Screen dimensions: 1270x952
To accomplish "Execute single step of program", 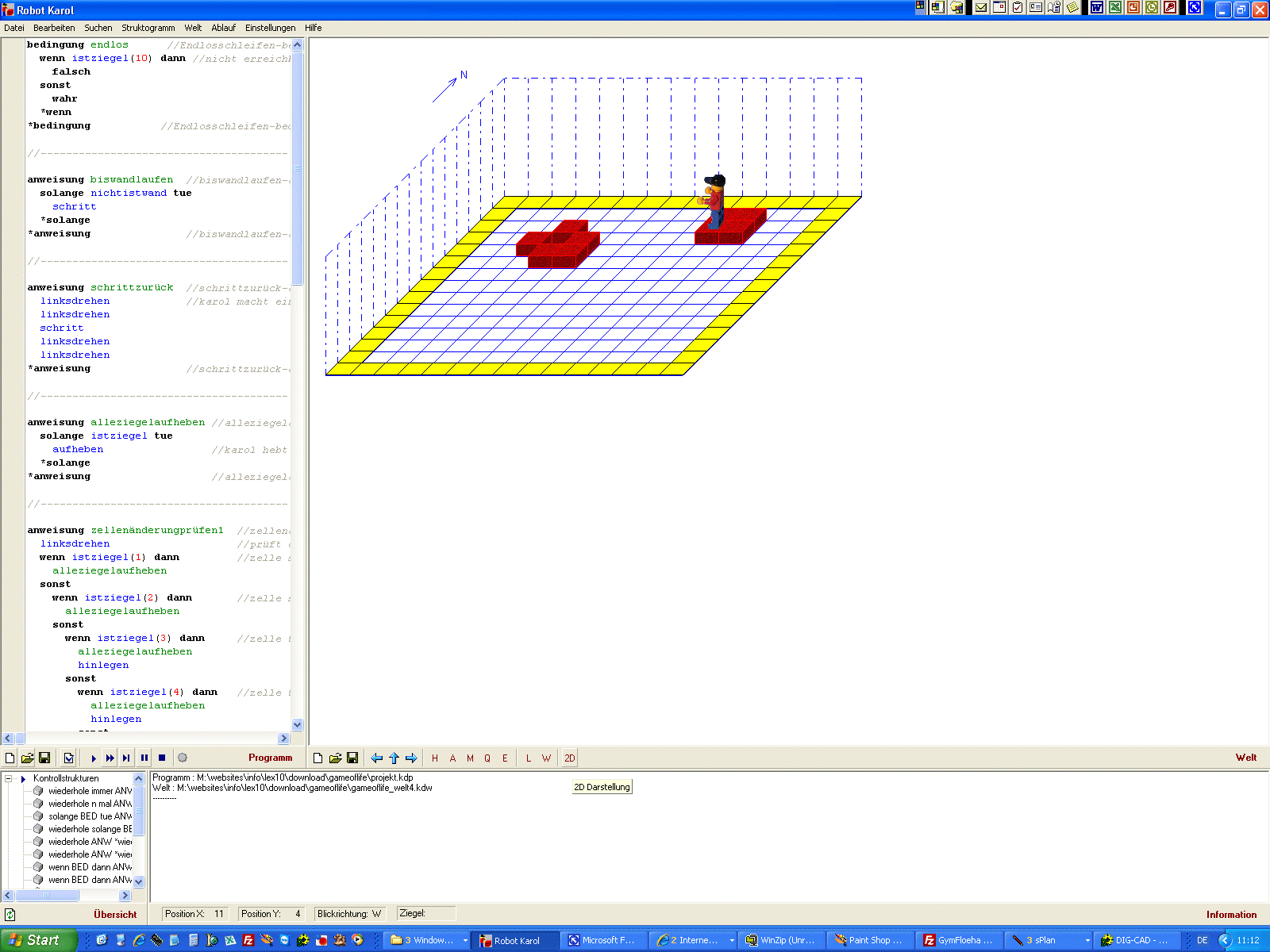I will 126,758.
